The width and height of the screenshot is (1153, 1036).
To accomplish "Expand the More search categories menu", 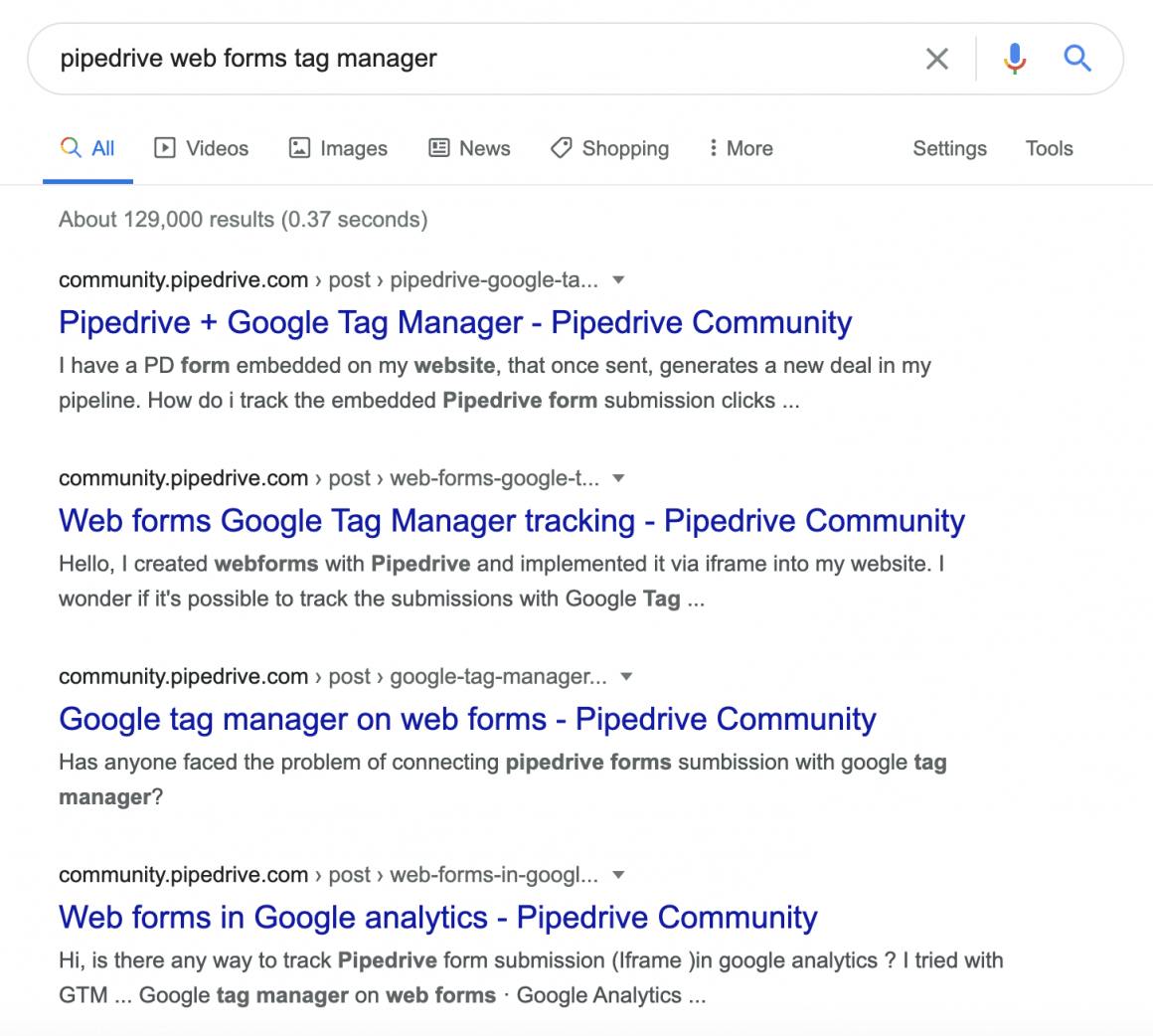I will (x=741, y=148).
